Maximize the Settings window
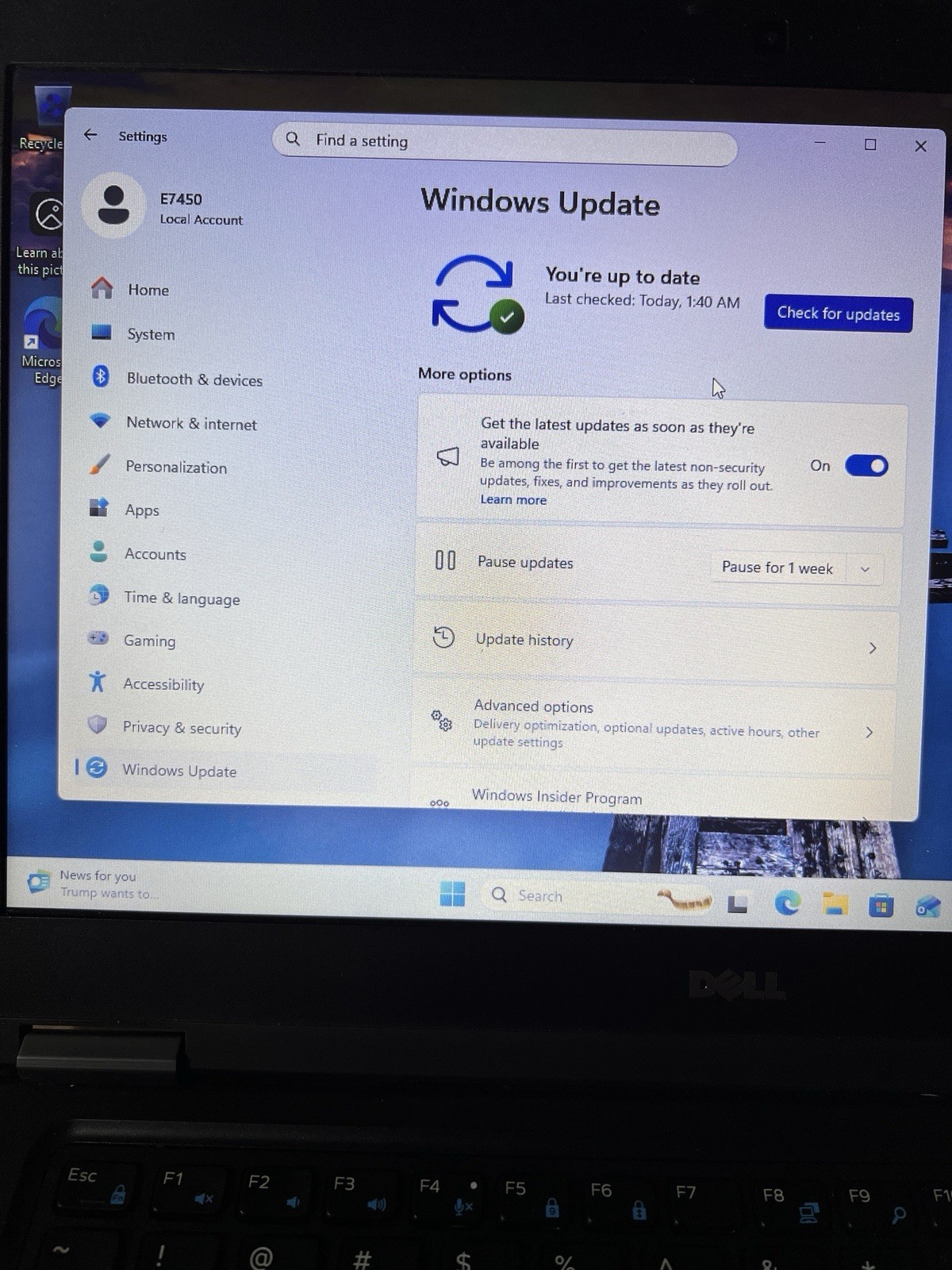This screenshot has width=952, height=1270. (x=870, y=144)
